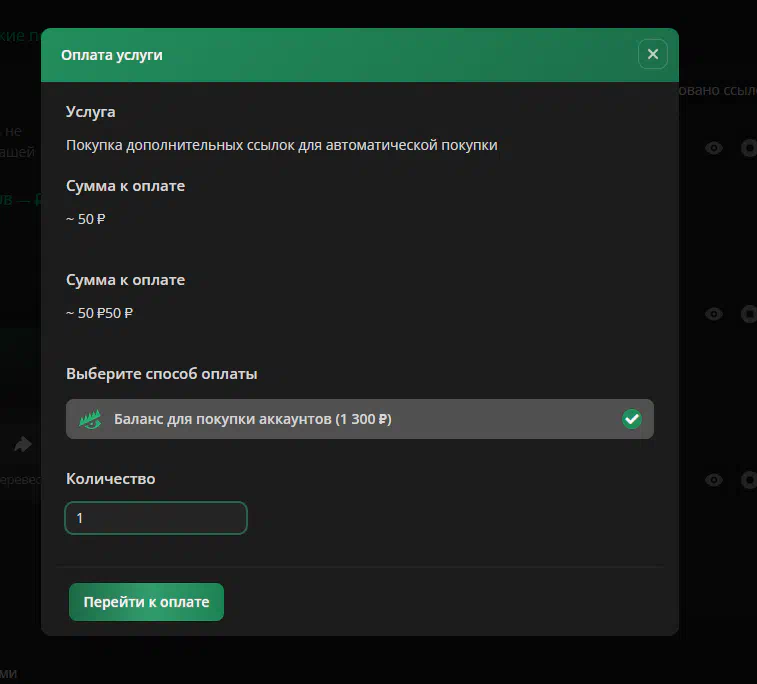Click the '~ 50 ₽50 ₽' amount text
The width and height of the screenshot is (757, 684).
pos(99,313)
